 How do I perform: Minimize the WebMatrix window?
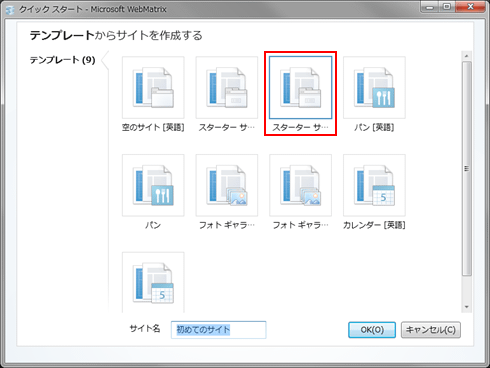[430, 7]
